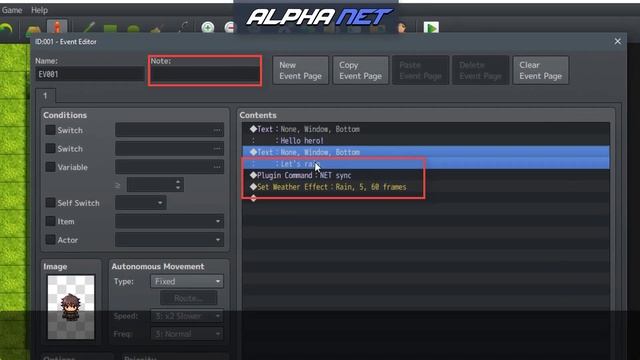Open the second Switch condition ellipsis selector
The height and width of the screenshot is (360, 640).
point(217,149)
